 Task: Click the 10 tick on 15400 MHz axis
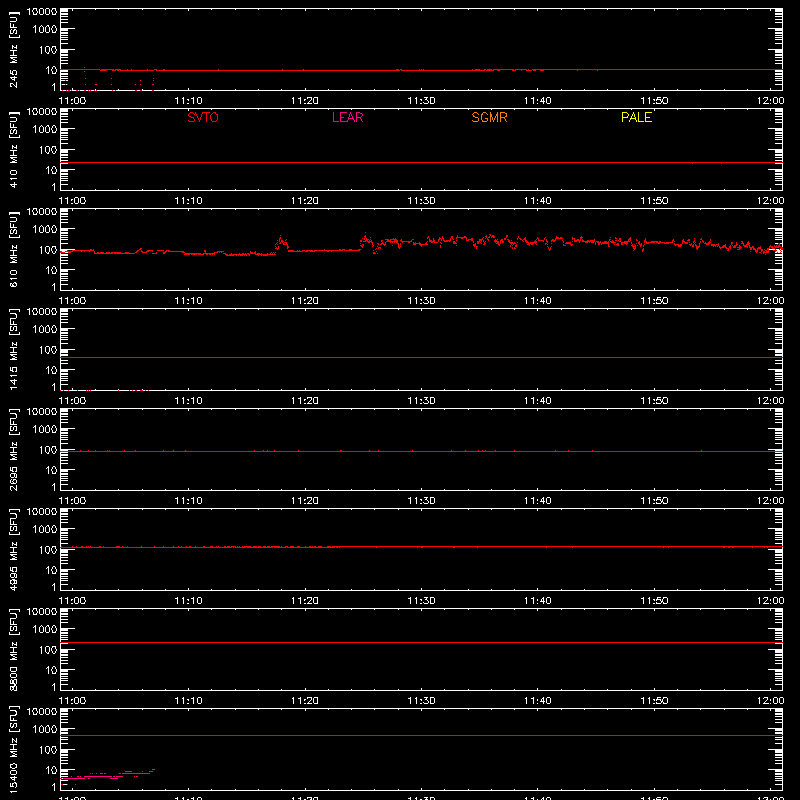coord(51,770)
